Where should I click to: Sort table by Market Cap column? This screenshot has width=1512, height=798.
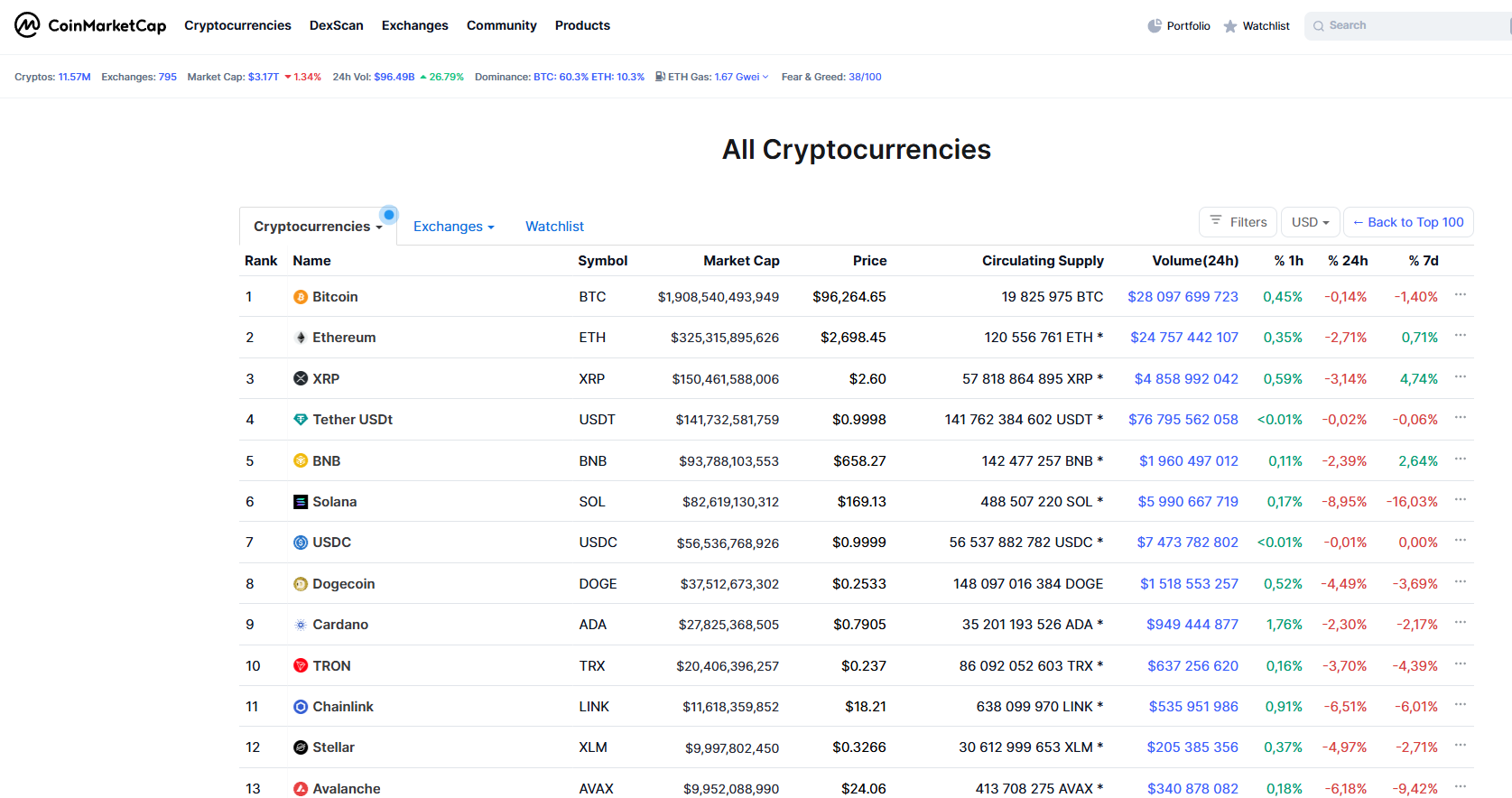click(741, 261)
